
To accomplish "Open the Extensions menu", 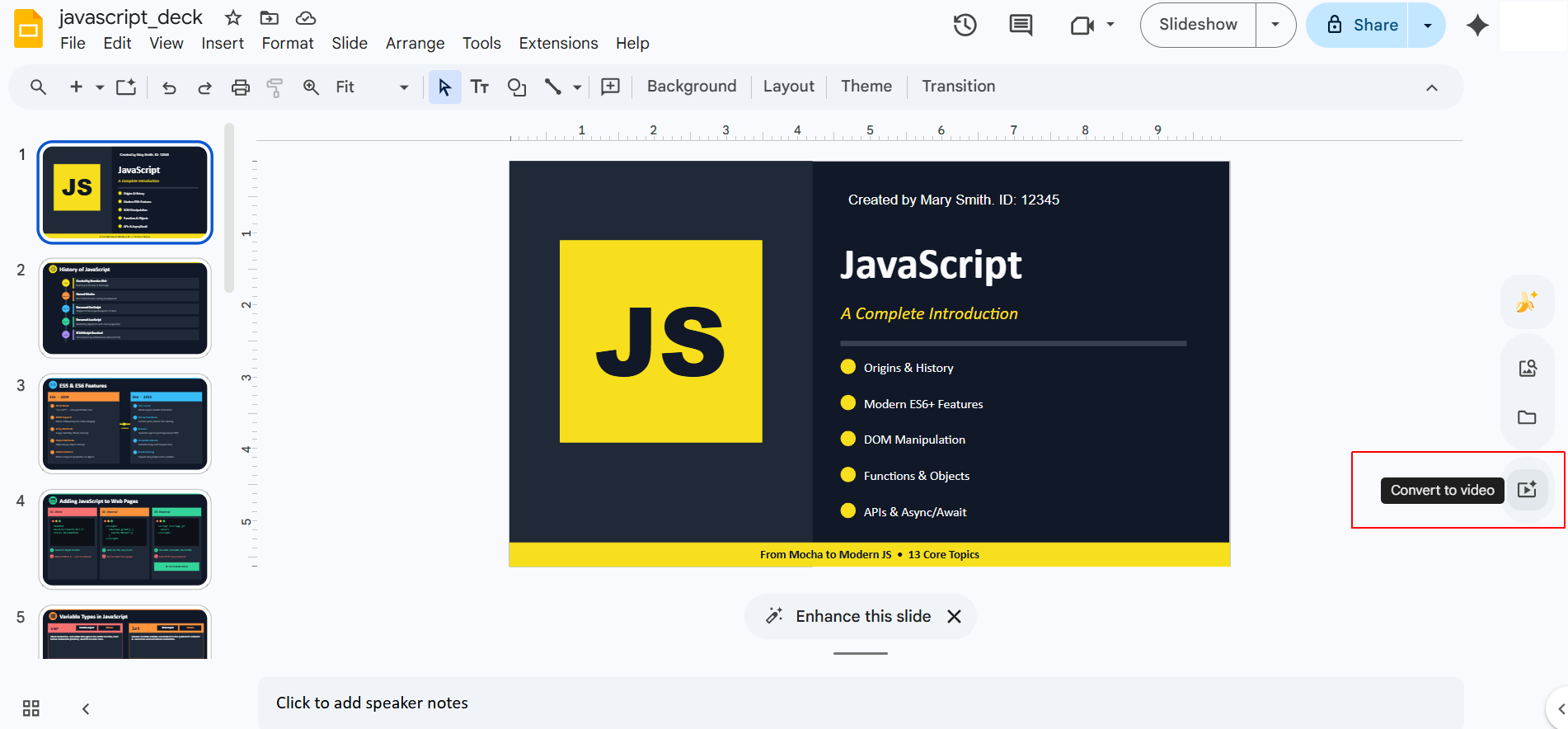I will tap(558, 43).
